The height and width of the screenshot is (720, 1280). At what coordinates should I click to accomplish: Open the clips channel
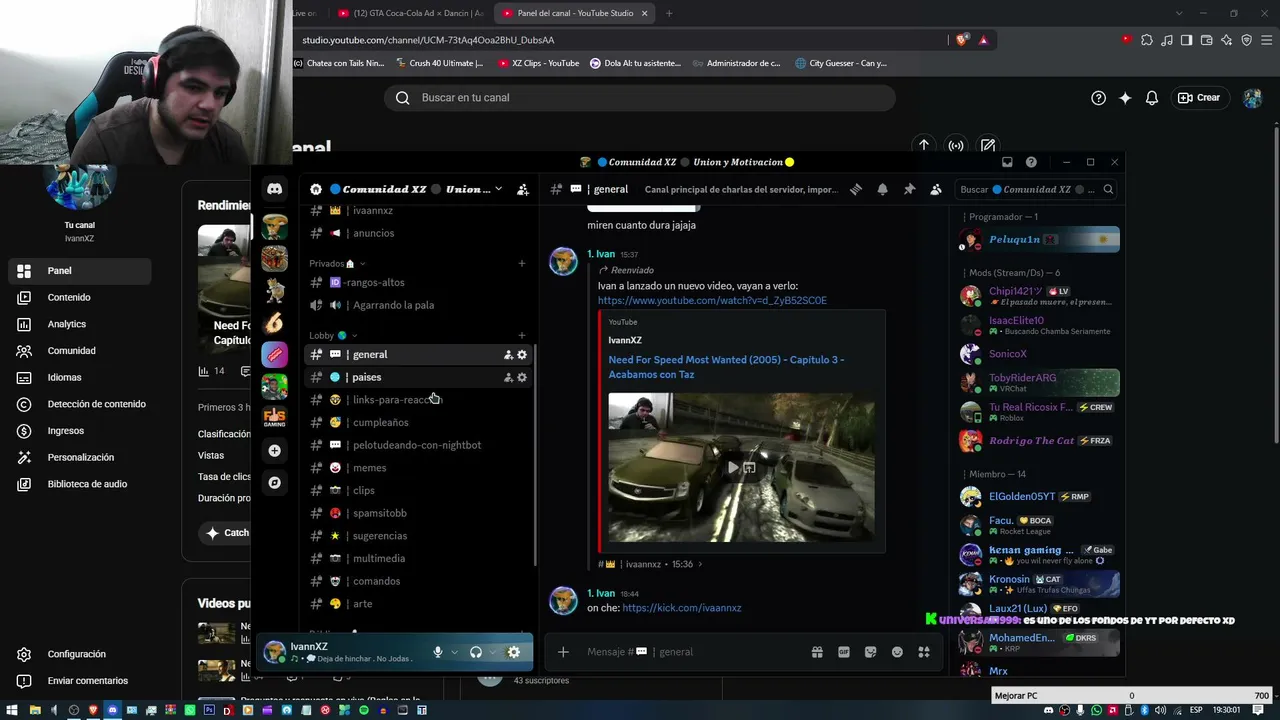click(418, 491)
